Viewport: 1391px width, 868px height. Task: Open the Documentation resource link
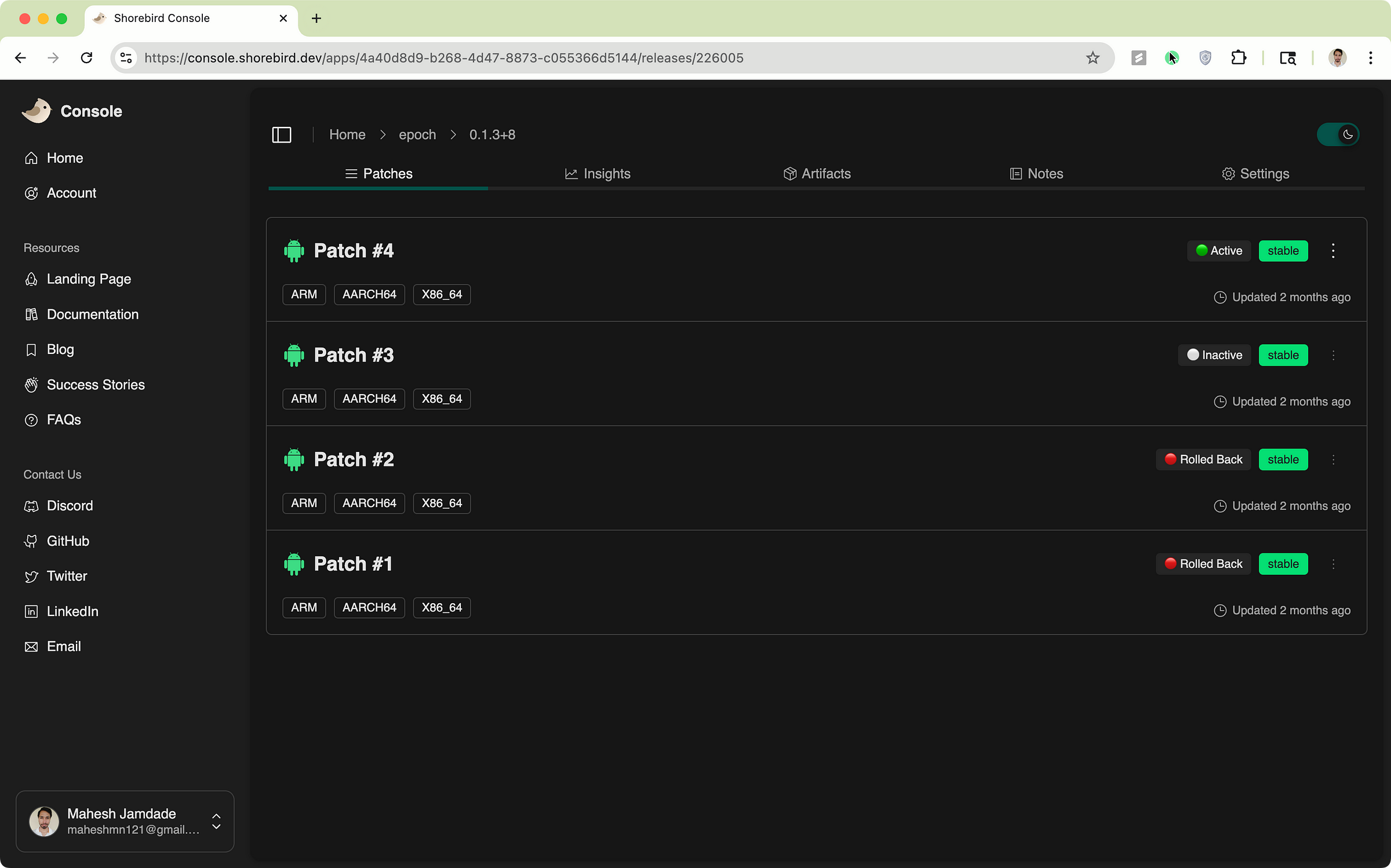(92, 315)
